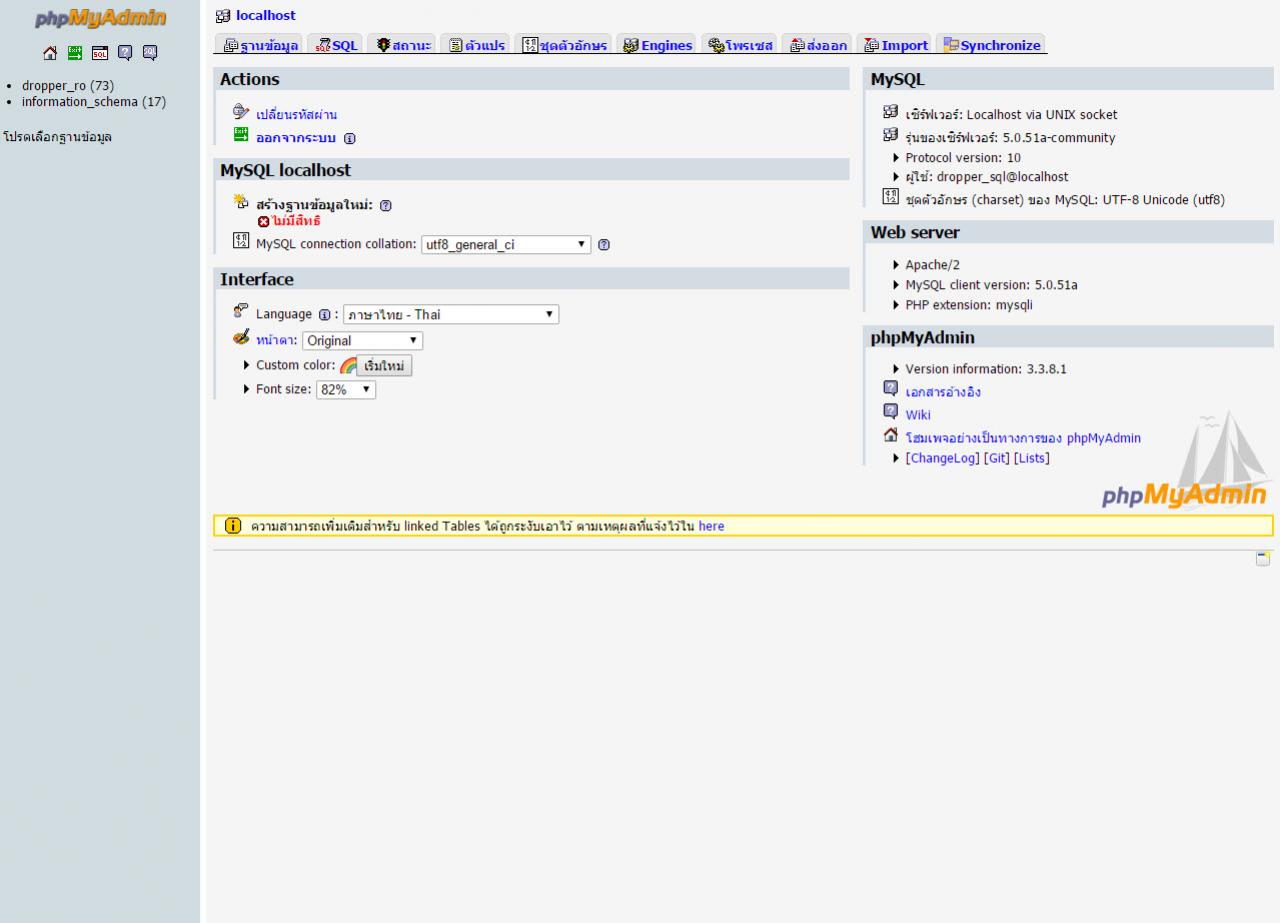Open the Import tab
The image size is (1280, 923).
click(x=895, y=45)
